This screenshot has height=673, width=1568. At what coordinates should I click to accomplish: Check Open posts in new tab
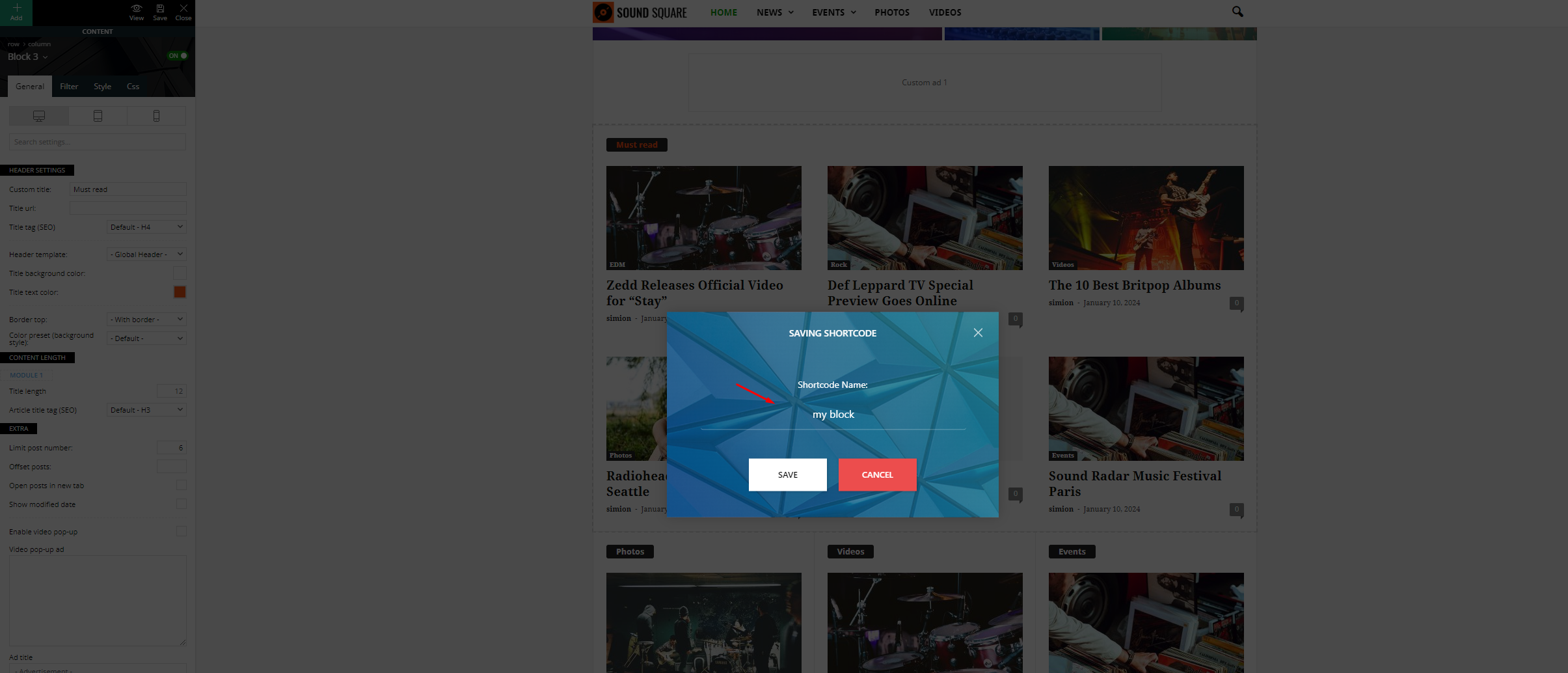182,486
